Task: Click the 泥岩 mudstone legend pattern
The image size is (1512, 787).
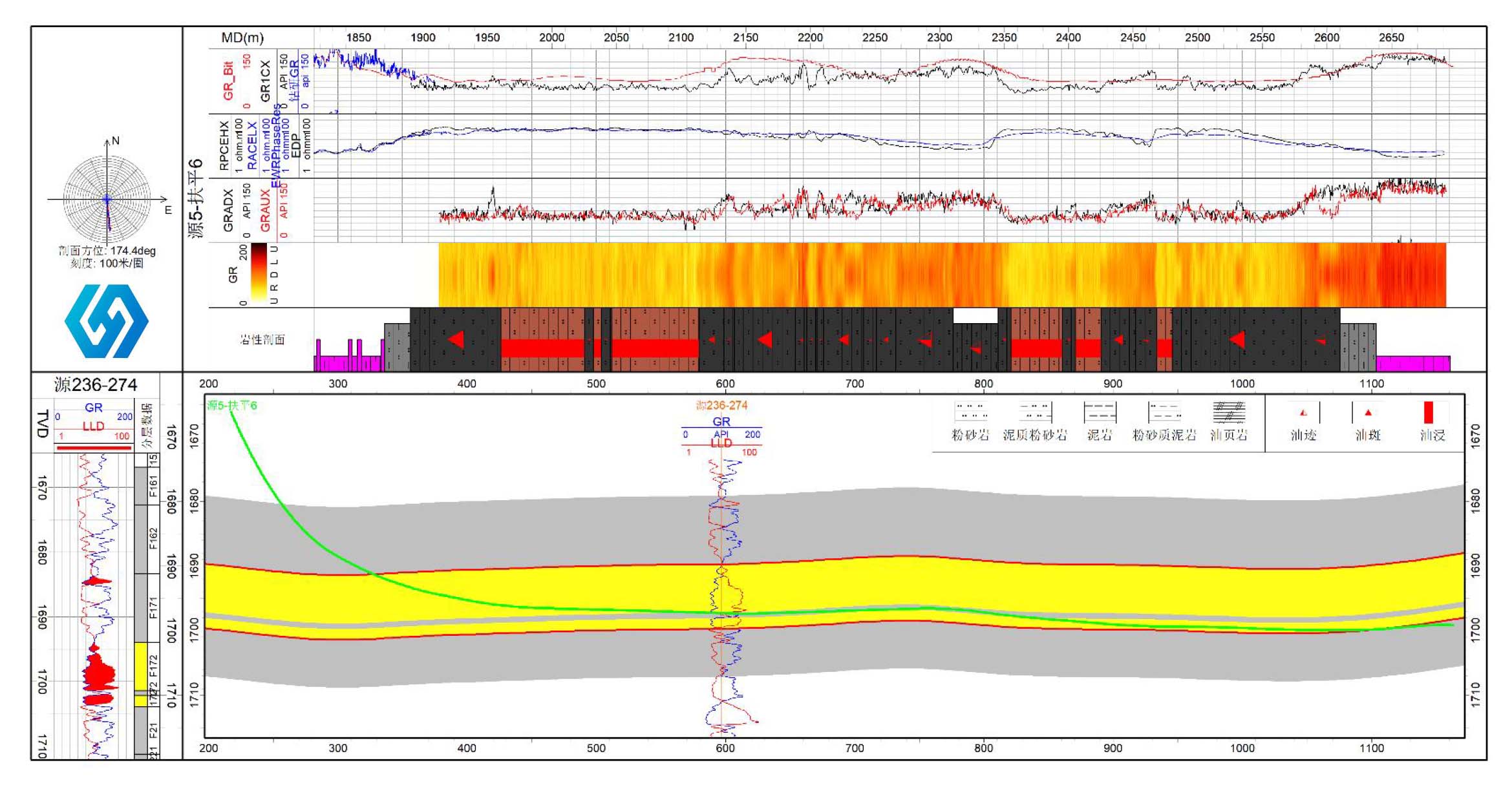Action: pos(1100,412)
